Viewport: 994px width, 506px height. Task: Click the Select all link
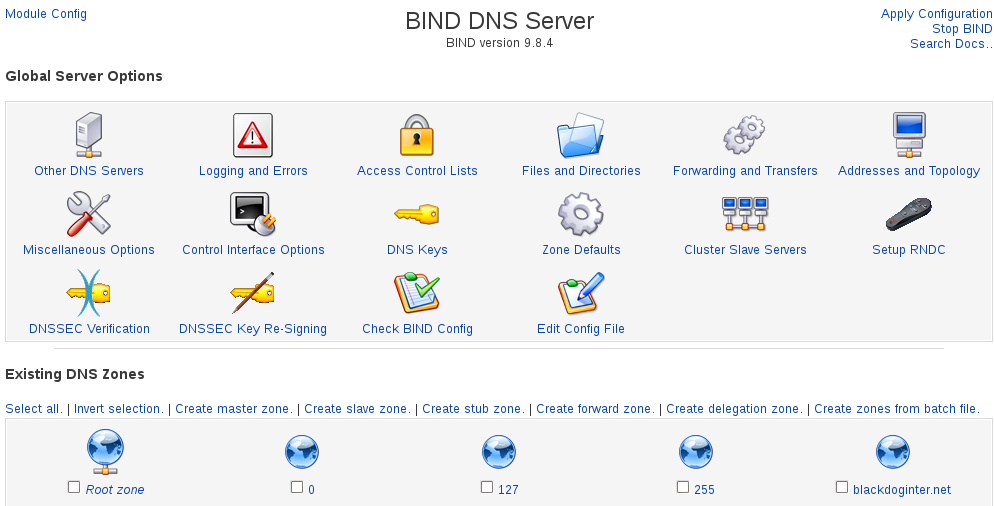(34, 409)
